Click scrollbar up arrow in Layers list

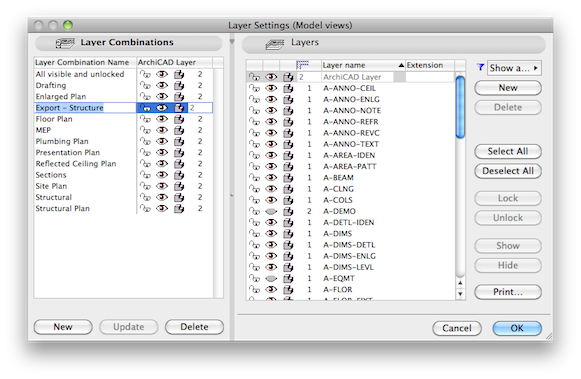[x=460, y=283]
